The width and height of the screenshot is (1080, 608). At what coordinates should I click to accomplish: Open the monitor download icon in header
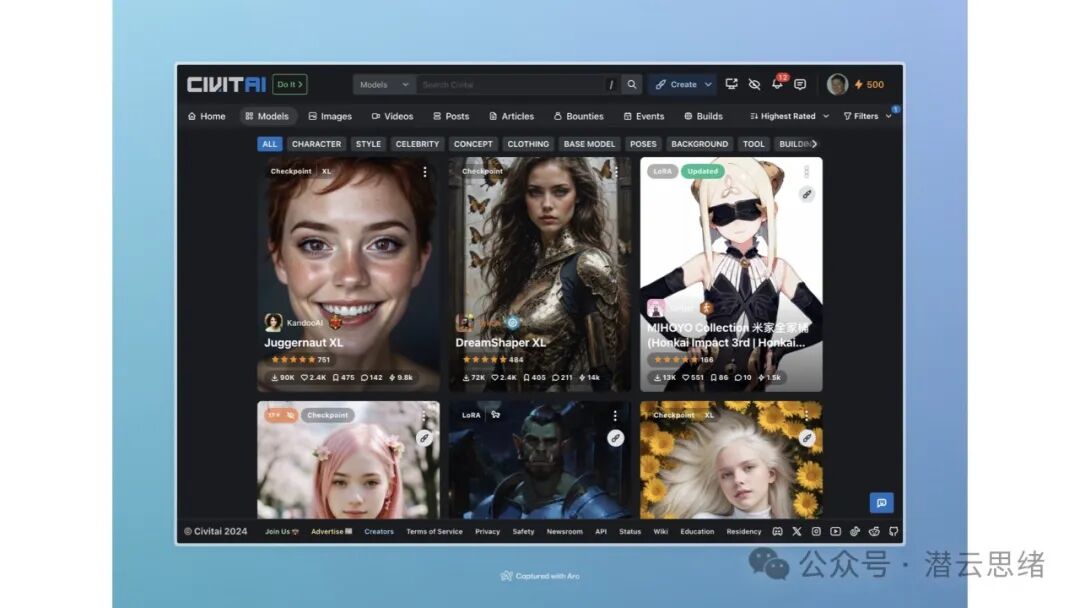click(731, 85)
